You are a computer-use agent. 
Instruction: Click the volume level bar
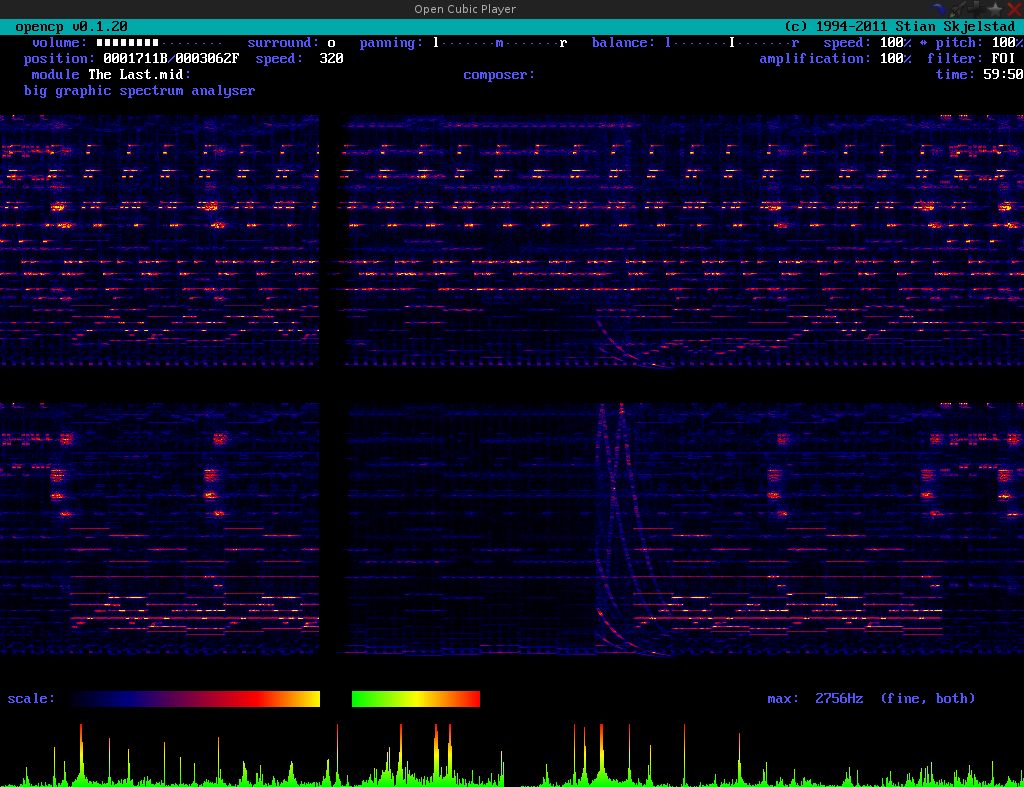point(159,42)
